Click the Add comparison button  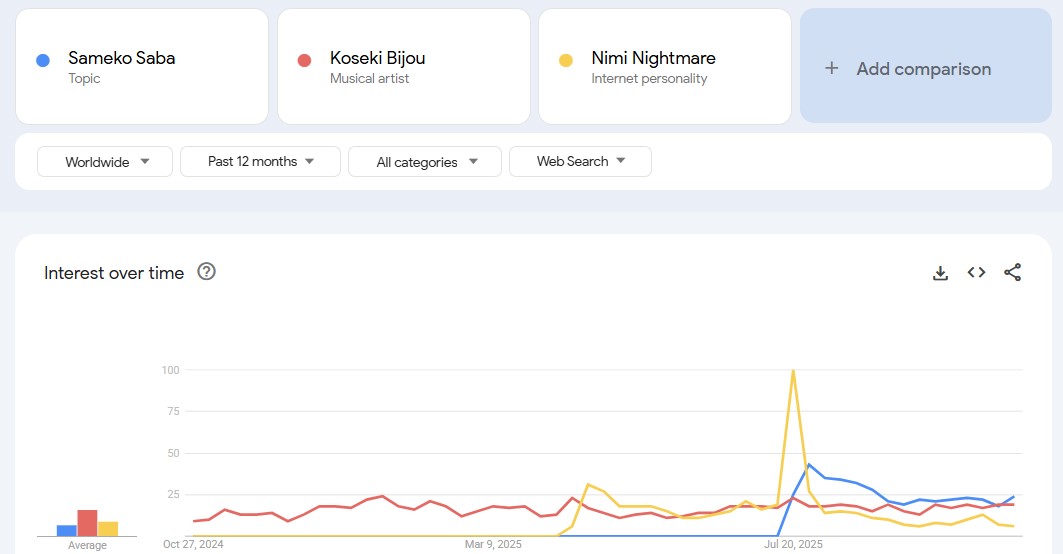pyautogui.click(x=922, y=69)
